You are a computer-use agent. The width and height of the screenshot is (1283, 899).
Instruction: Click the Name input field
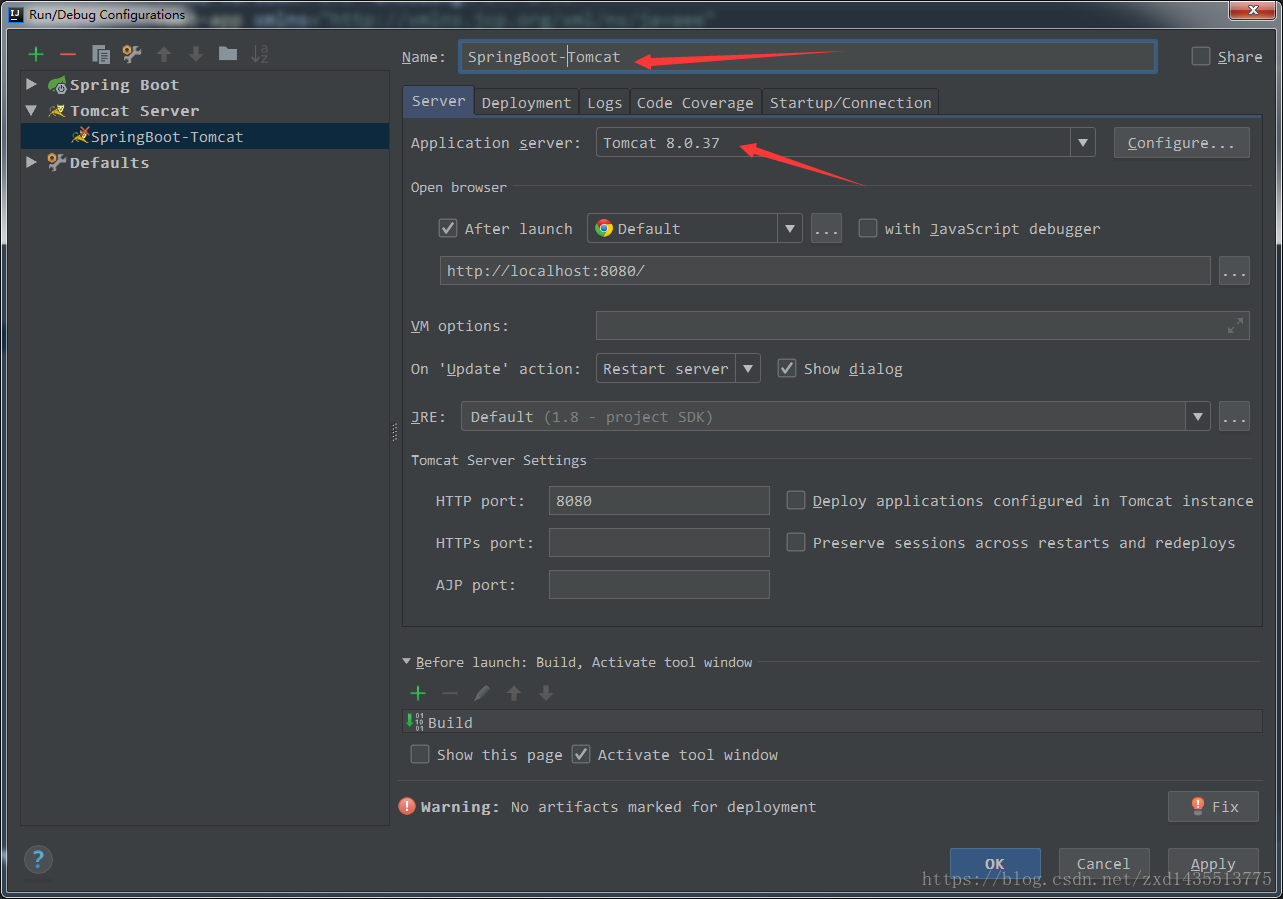point(808,57)
